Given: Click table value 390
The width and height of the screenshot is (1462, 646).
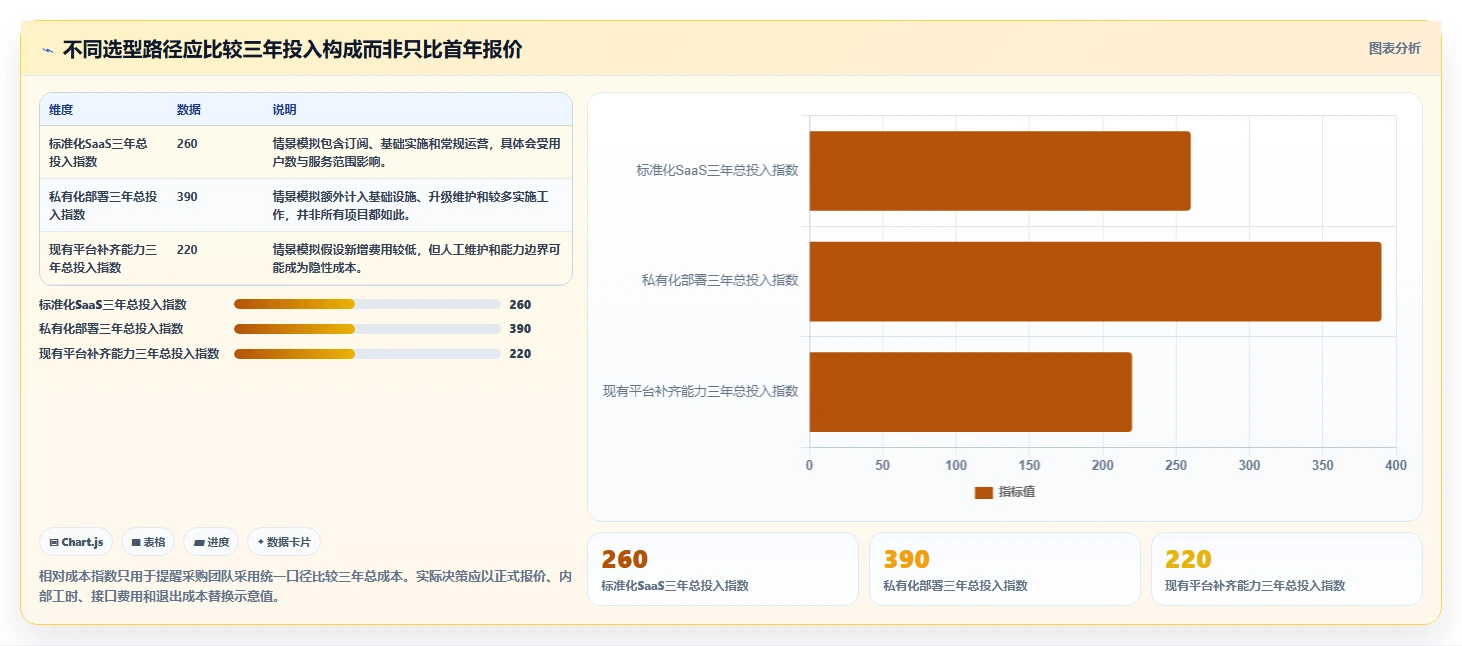Looking at the screenshot, I should 187,197.
